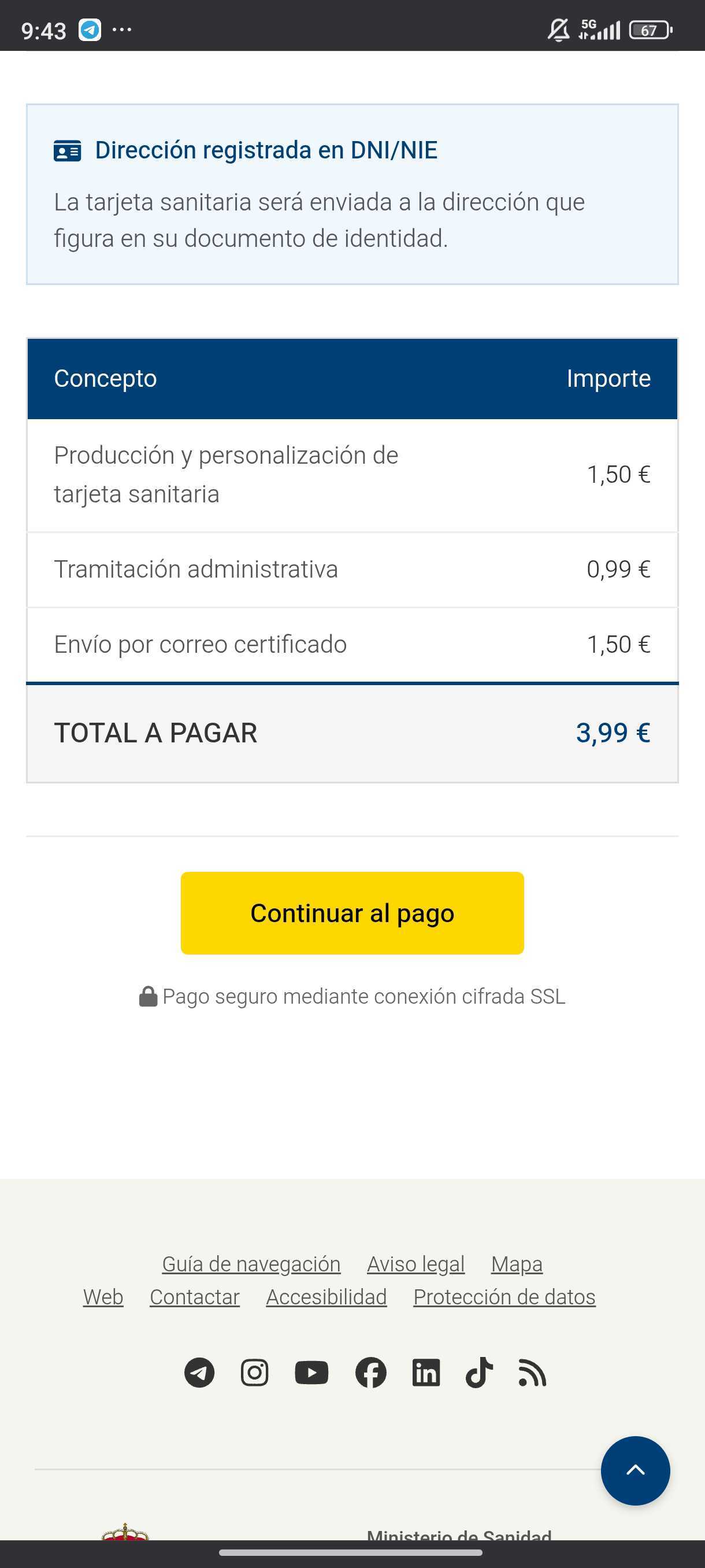Open the Guía de navegación link
The width and height of the screenshot is (705, 1568).
click(251, 1264)
